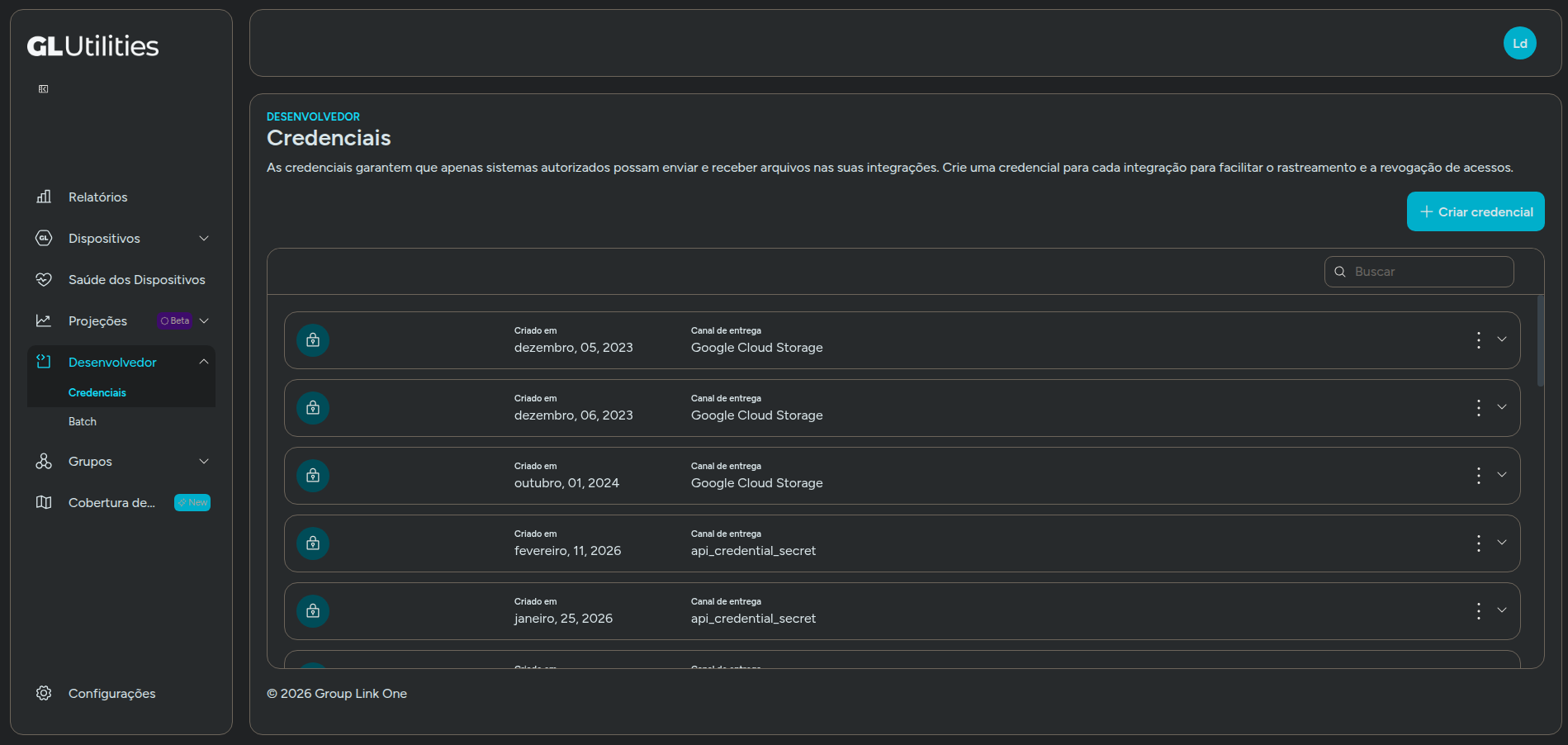Screen dimensions: 1568x745
Task: Click lock icon of outubro, 01, 2024 credential
Action: [313, 476]
